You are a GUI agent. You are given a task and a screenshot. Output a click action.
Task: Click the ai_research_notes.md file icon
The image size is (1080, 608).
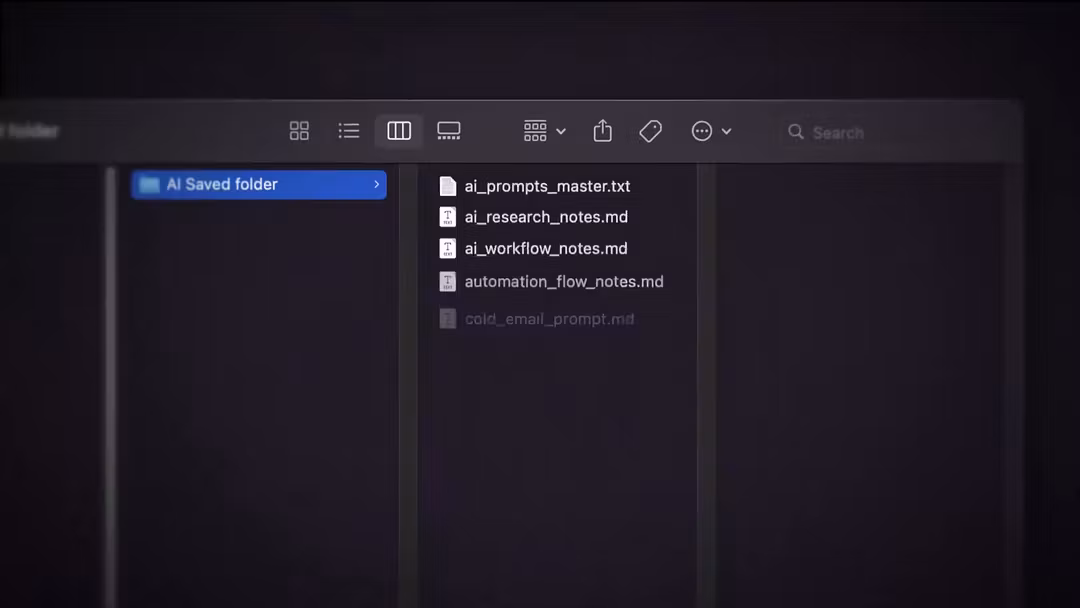coord(448,217)
